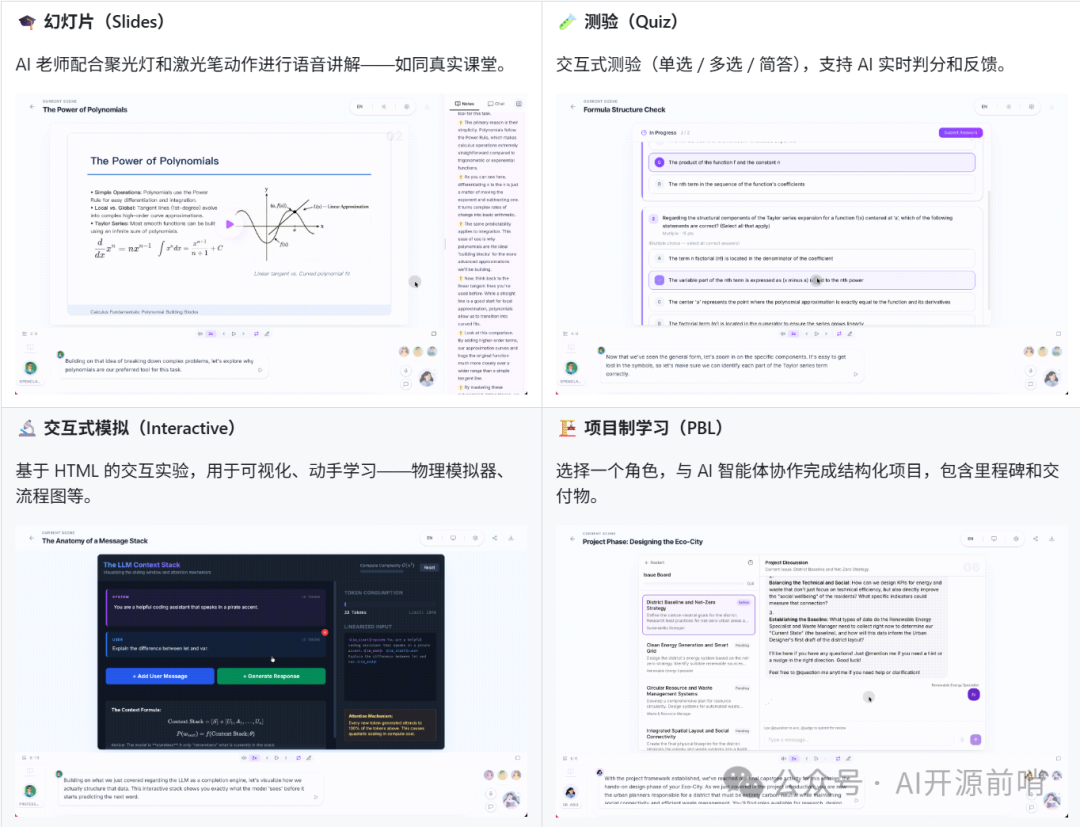The image size is (1080, 827).
Task: Delete the user message with red close icon
Action: (x=324, y=632)
